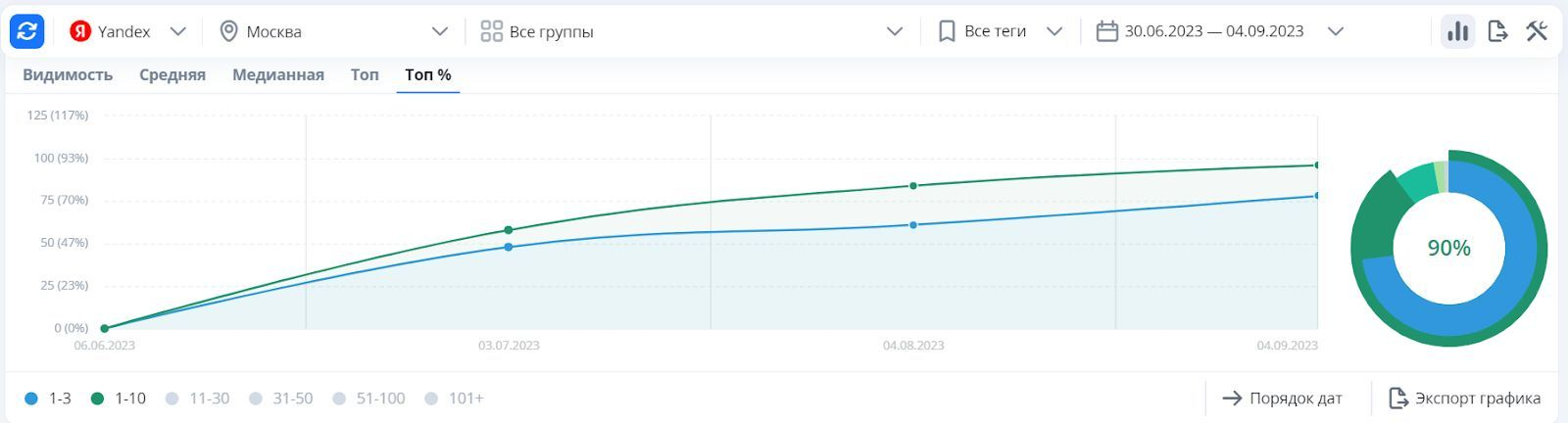The image size is (1568, 423).
Task: Click the export file icon in top toolbar
Action: pyautogui.click(x=1497, y=31)
